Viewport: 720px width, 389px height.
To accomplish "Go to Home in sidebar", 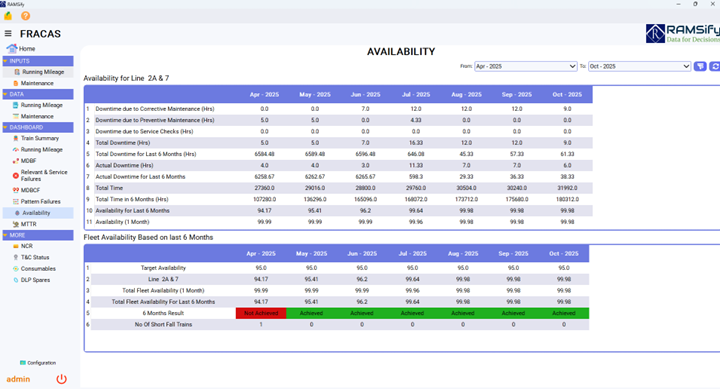I will pyautogui.click(x=21, y=48).
